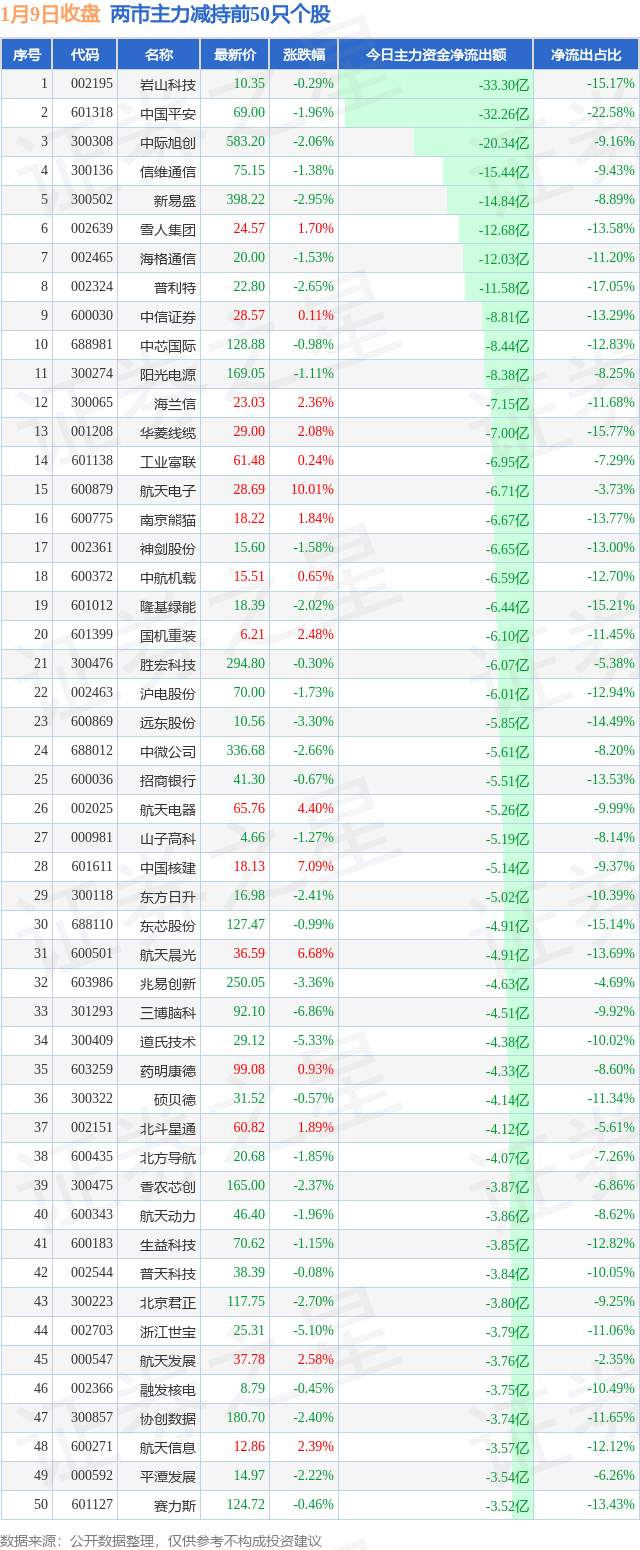Select stock name 北斗星通
This screenshot has height=1550, width=640.
point(169,1128)
